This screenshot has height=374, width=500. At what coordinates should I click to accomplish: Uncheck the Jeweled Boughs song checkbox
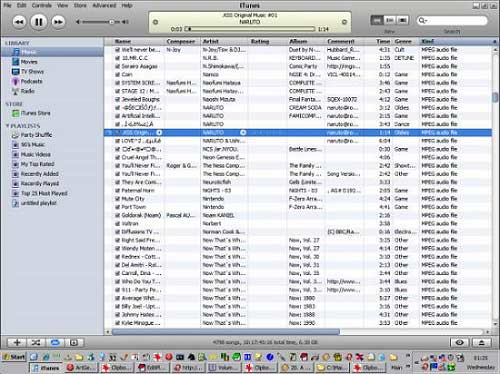[117, 99]
